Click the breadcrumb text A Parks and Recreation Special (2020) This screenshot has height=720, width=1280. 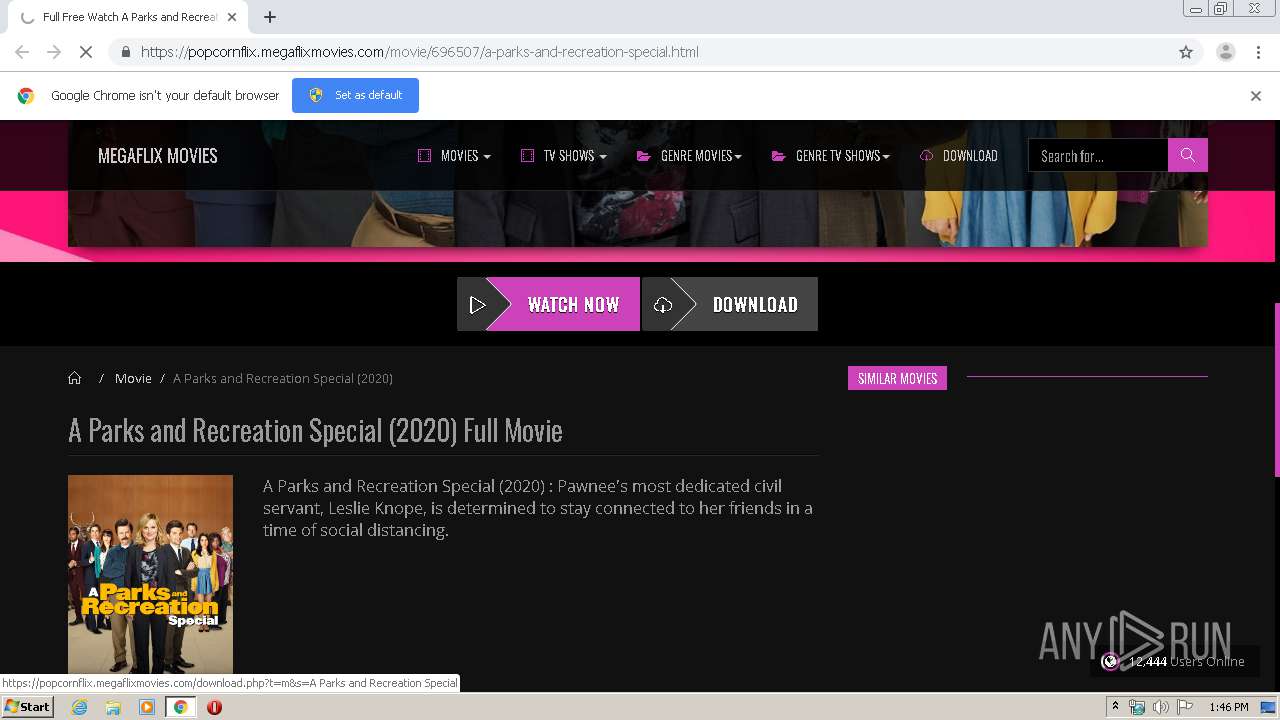[x=283, y=378]
